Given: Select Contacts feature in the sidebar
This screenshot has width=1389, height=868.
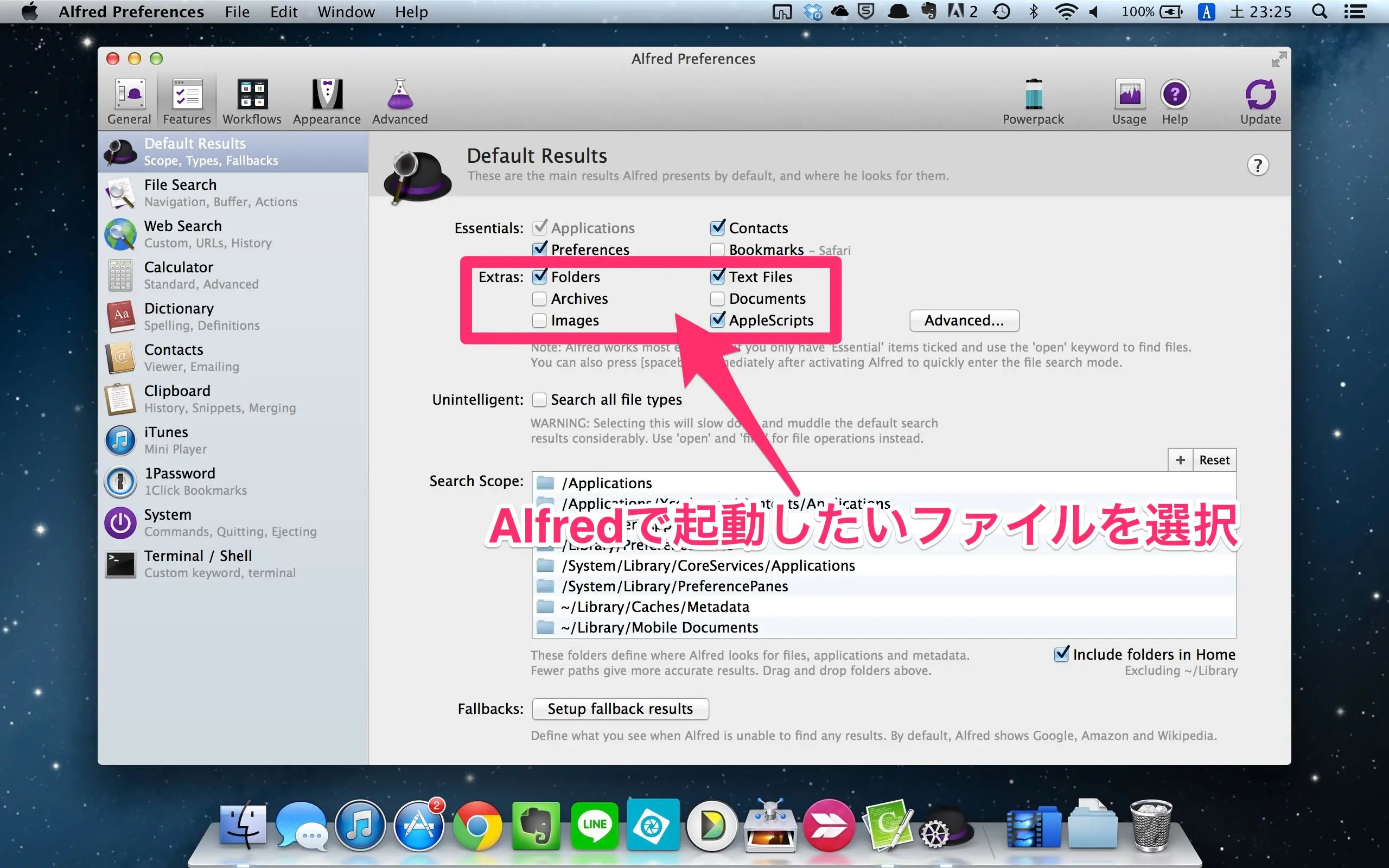Looking at the screenshot, I should pos(233,358).
